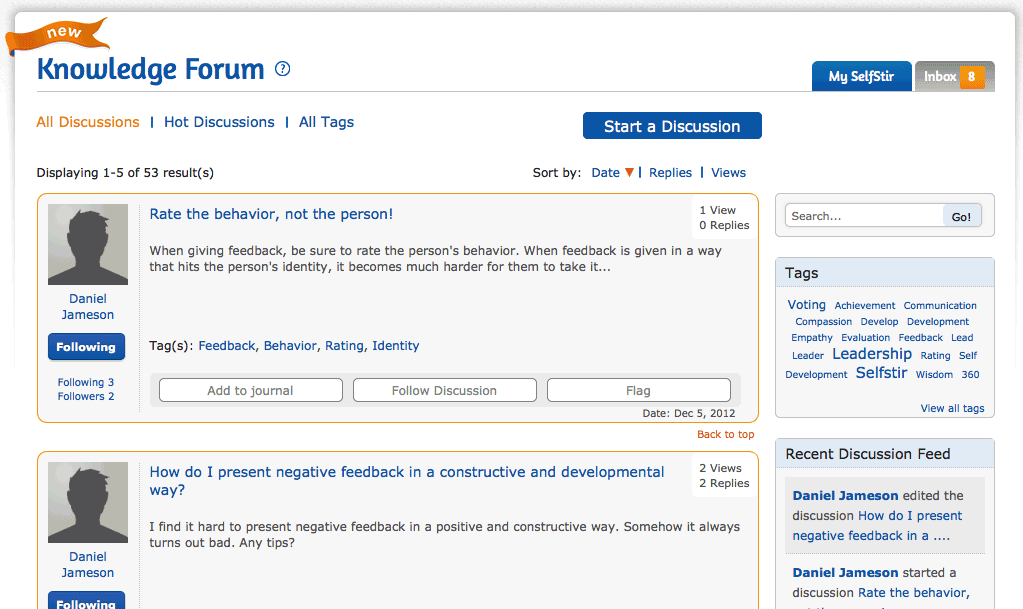The width and height of the screenshot is (1023, 609).
Task: Click the 'Date: Dec 5, 2012' text
Action: [x=688, y=413]
